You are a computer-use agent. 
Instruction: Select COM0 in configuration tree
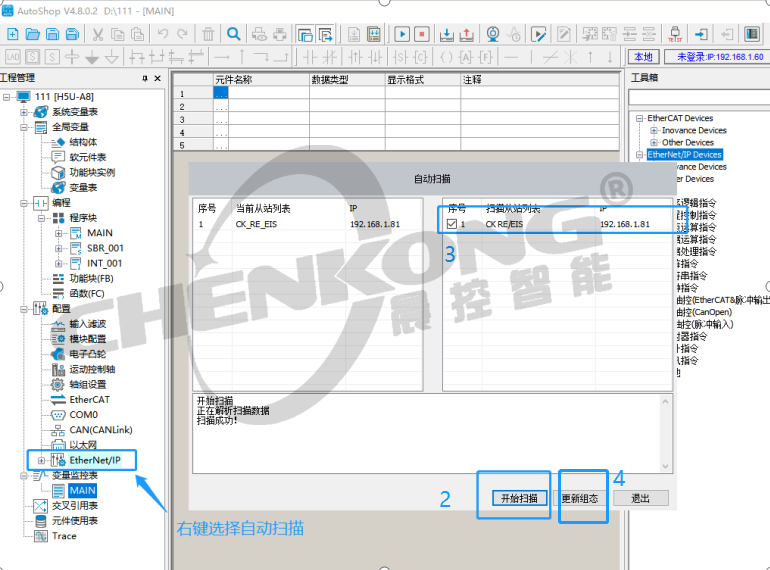[83, 415]
